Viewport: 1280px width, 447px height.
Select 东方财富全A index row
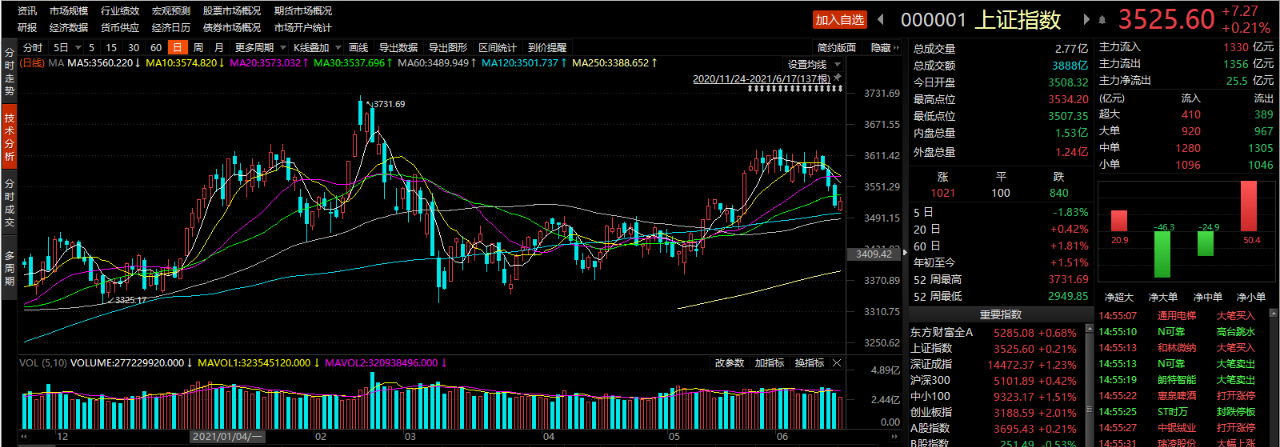[x=998, y=330]
